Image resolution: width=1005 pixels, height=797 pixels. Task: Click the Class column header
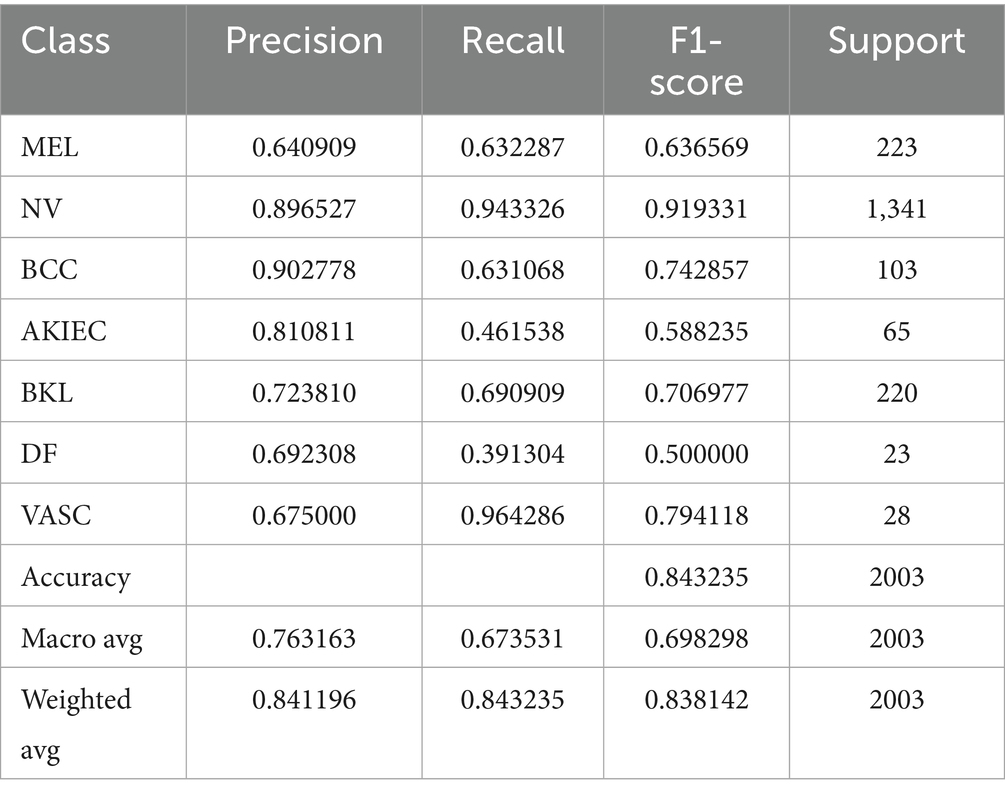coord(66,41)
